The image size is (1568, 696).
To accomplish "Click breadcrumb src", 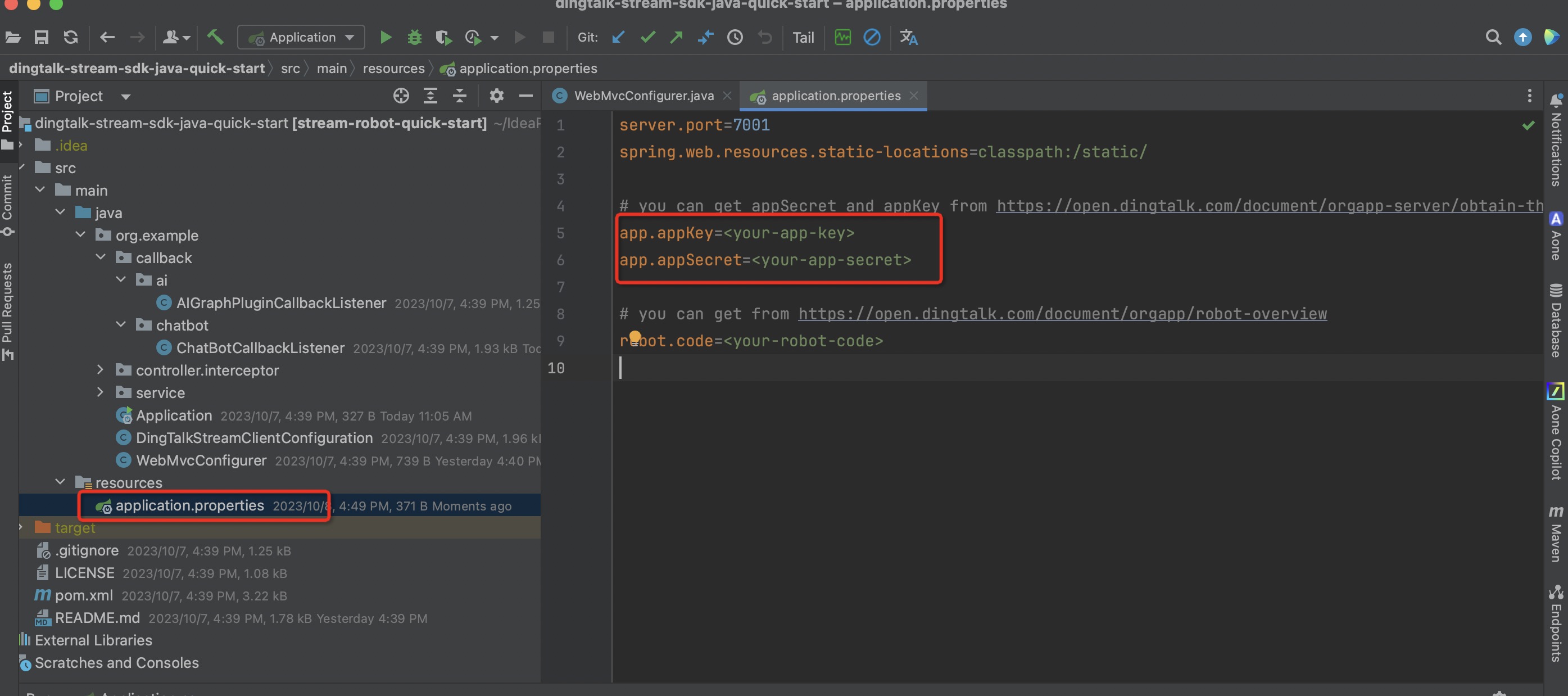I will pyautogui.click(x=291, y=68).
